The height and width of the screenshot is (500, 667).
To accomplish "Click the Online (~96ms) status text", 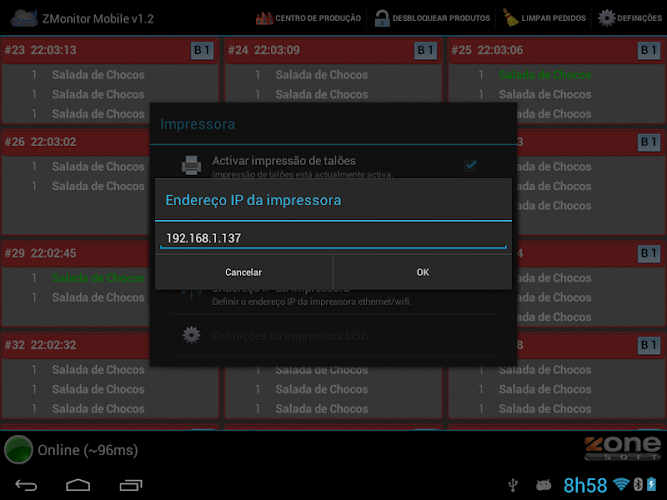I will [88, 450].
